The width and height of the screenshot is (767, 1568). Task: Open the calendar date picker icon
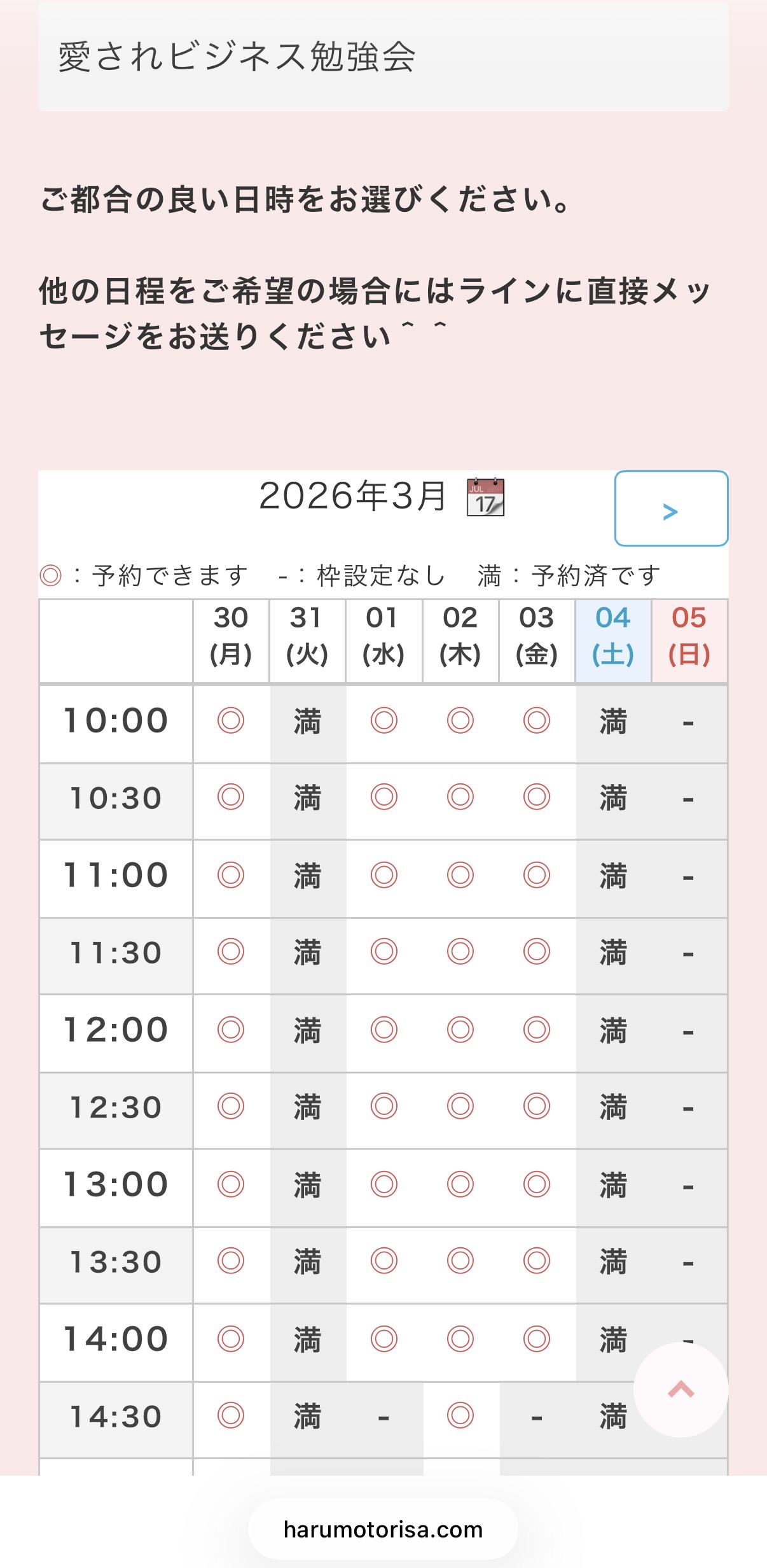(486, 497)
